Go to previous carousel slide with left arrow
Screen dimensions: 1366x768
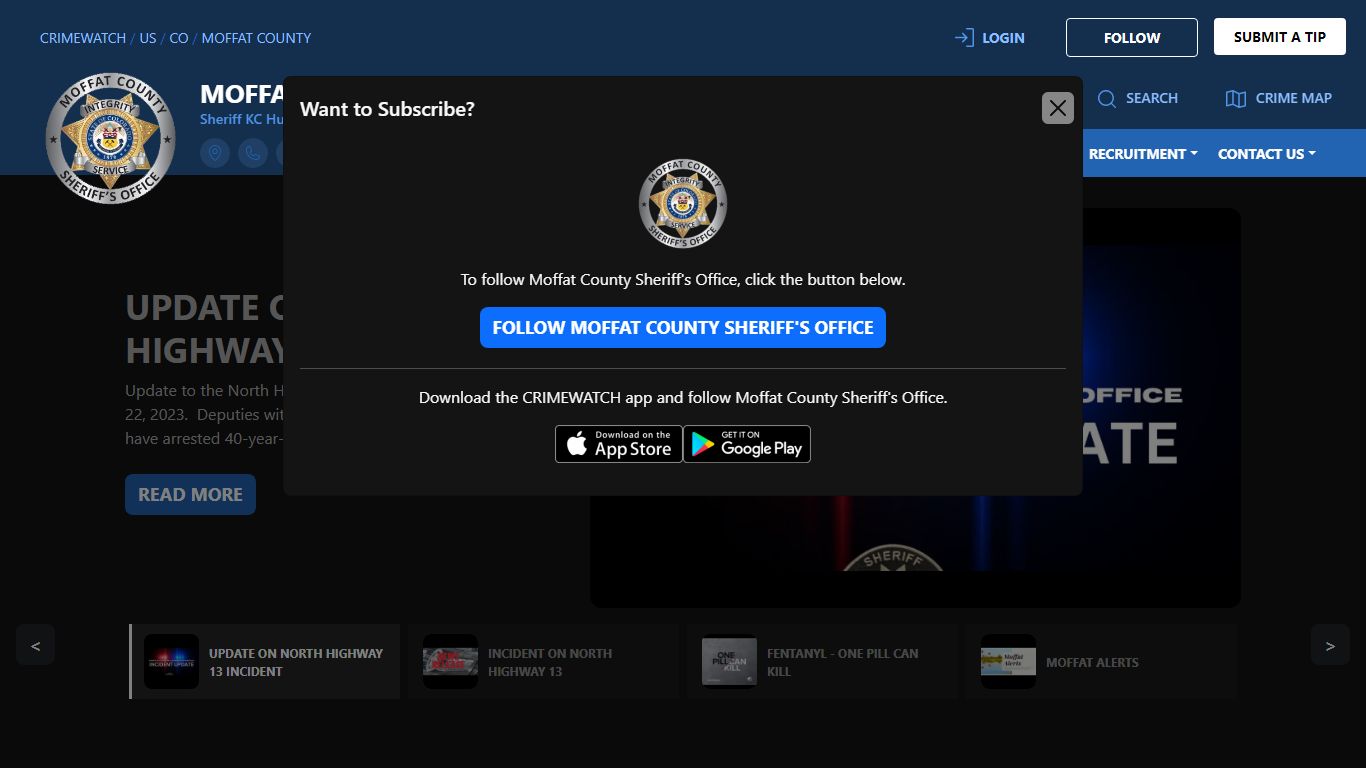pos(35,646)
